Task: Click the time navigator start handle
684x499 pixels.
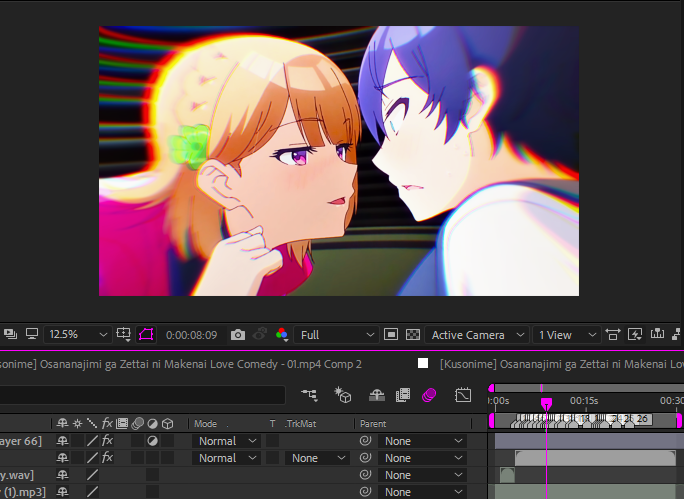Action: 491,388
